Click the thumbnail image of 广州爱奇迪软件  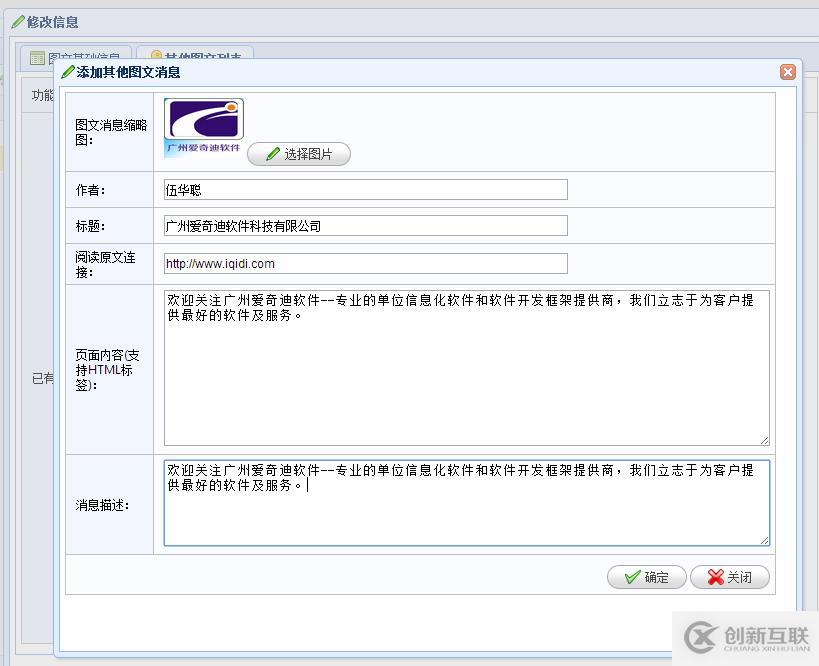(204, 128)
